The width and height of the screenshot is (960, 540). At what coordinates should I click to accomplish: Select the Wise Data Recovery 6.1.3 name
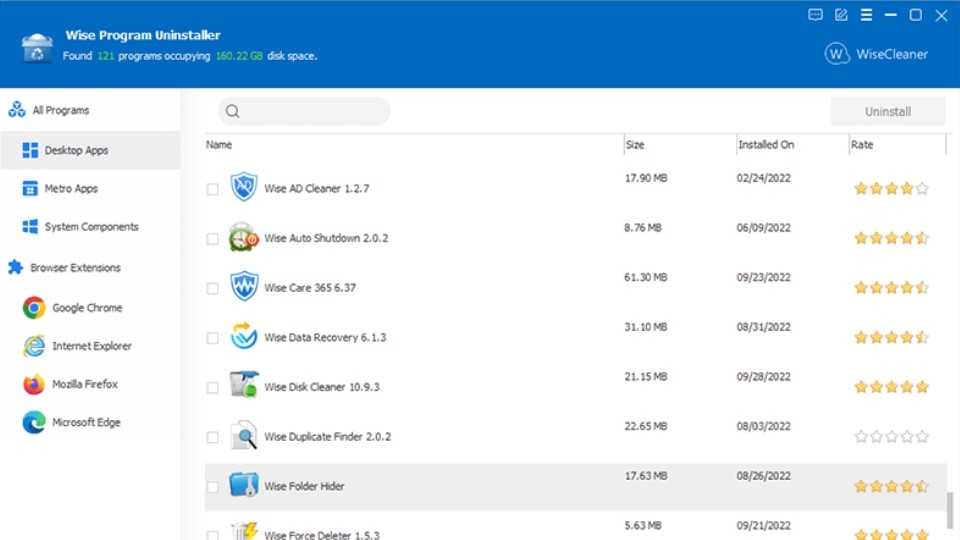(325, 337)
